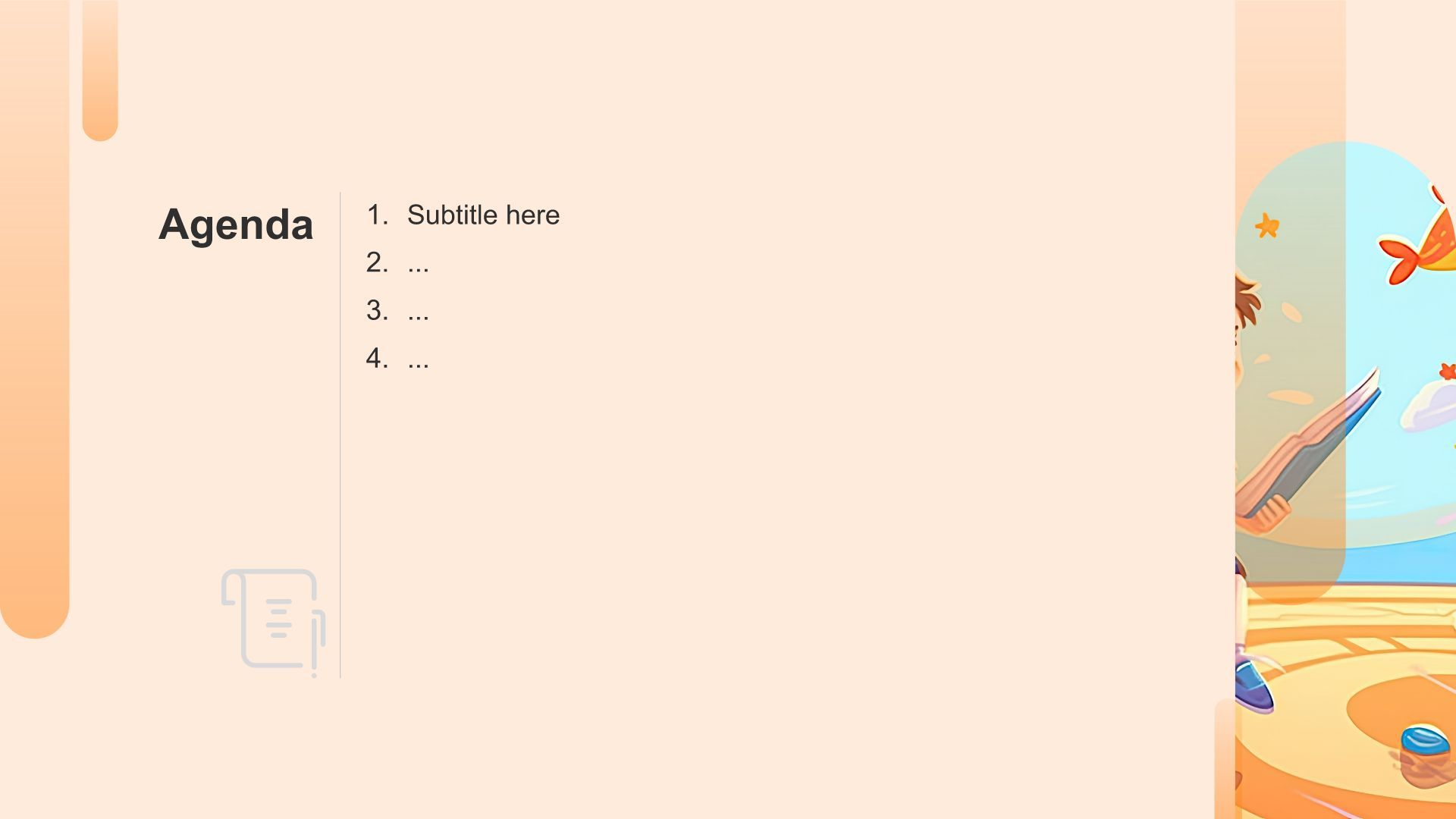Click the blue shoe in the illustration

click(x=1254, y=686)
